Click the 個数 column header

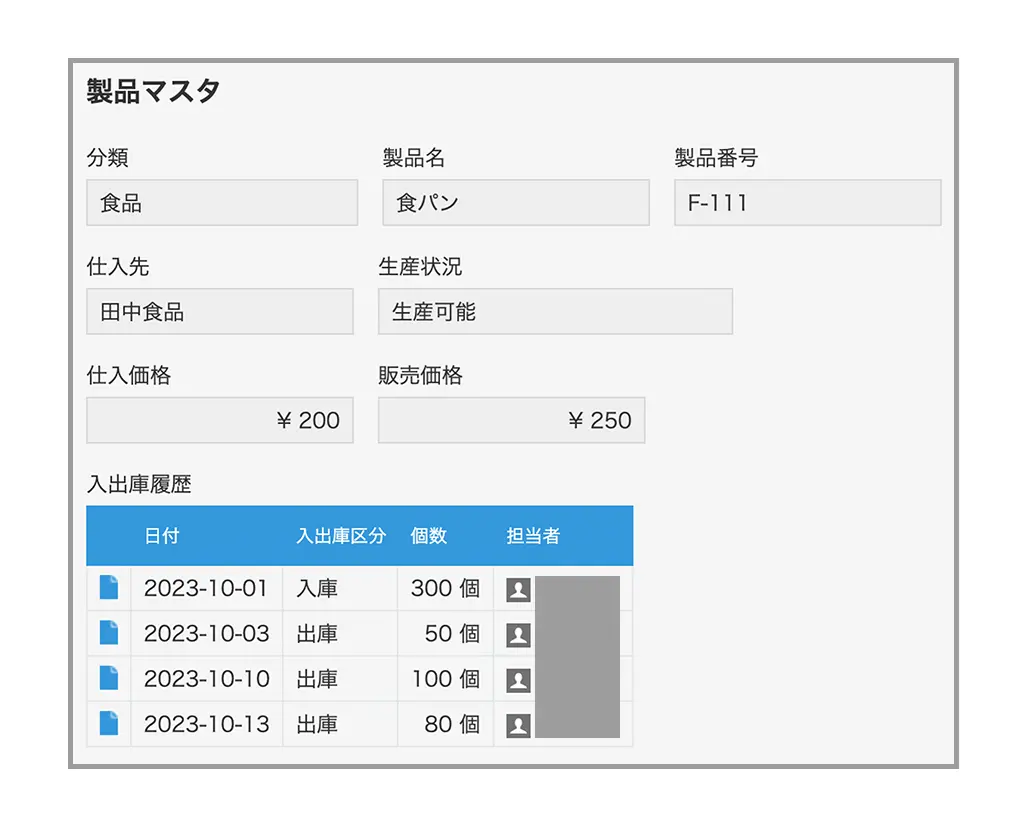coord(429,536)
